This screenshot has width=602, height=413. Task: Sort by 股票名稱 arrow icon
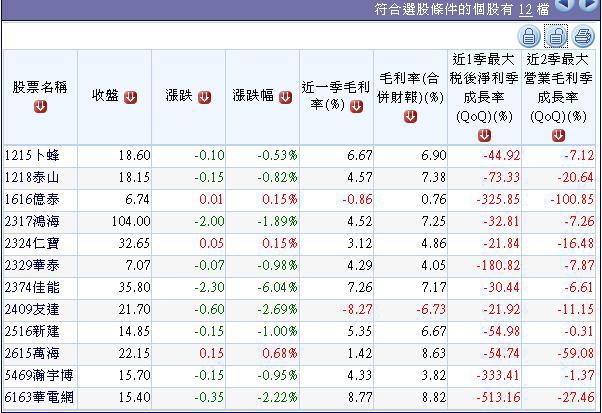40,106
